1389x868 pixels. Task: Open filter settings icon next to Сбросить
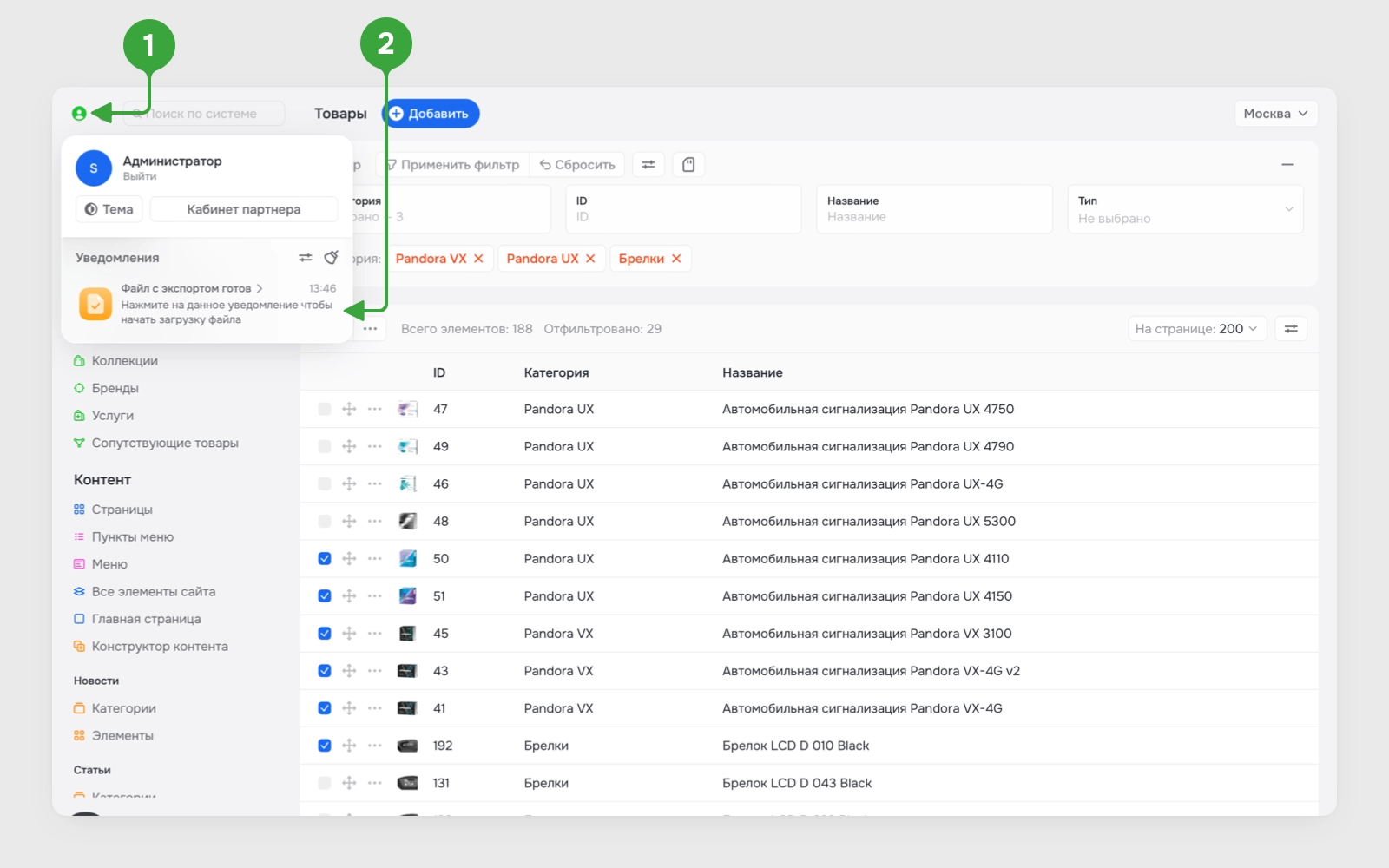(x=648, y=165)
